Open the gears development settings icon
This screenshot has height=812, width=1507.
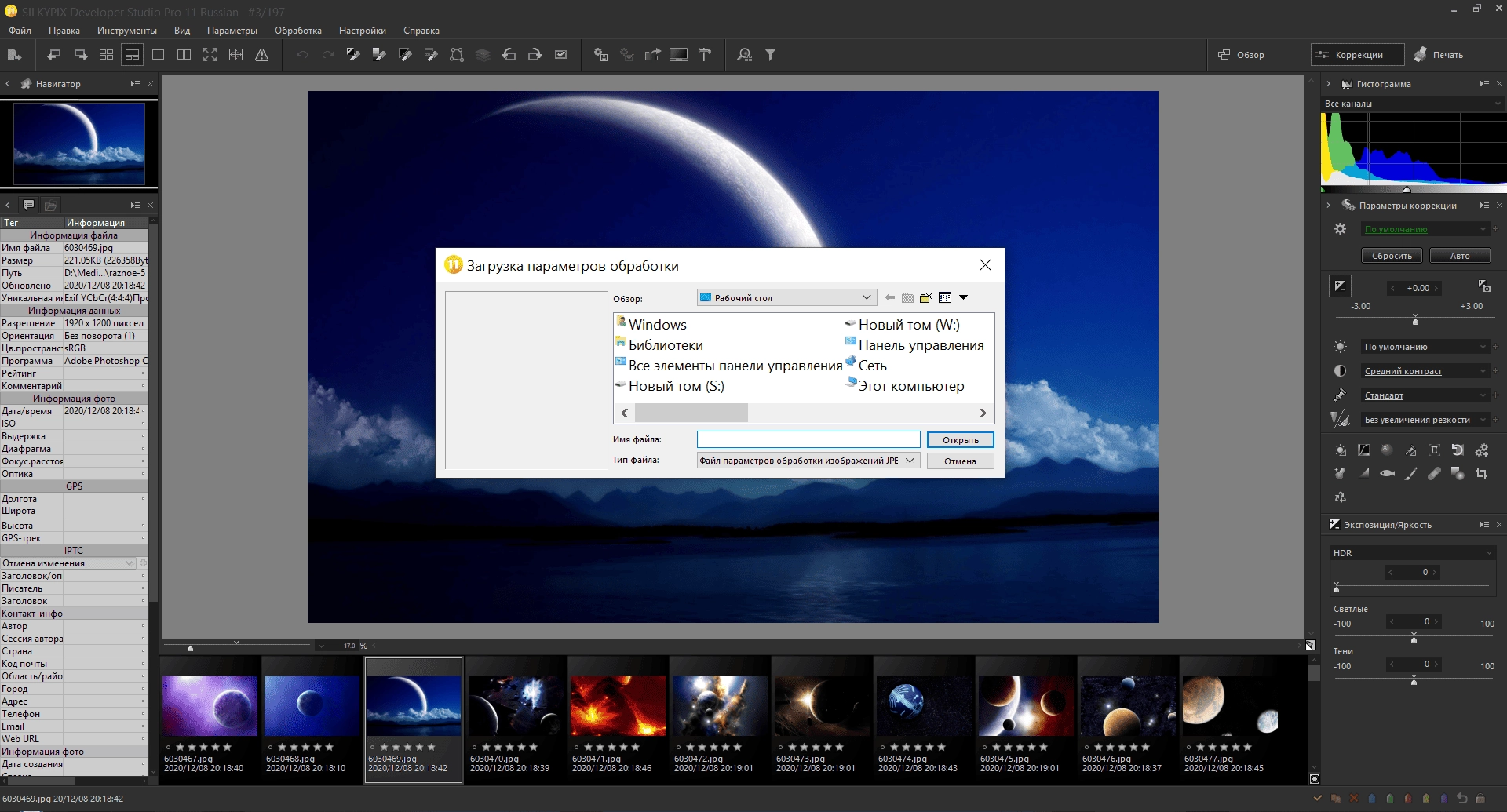click(1481, 450)
